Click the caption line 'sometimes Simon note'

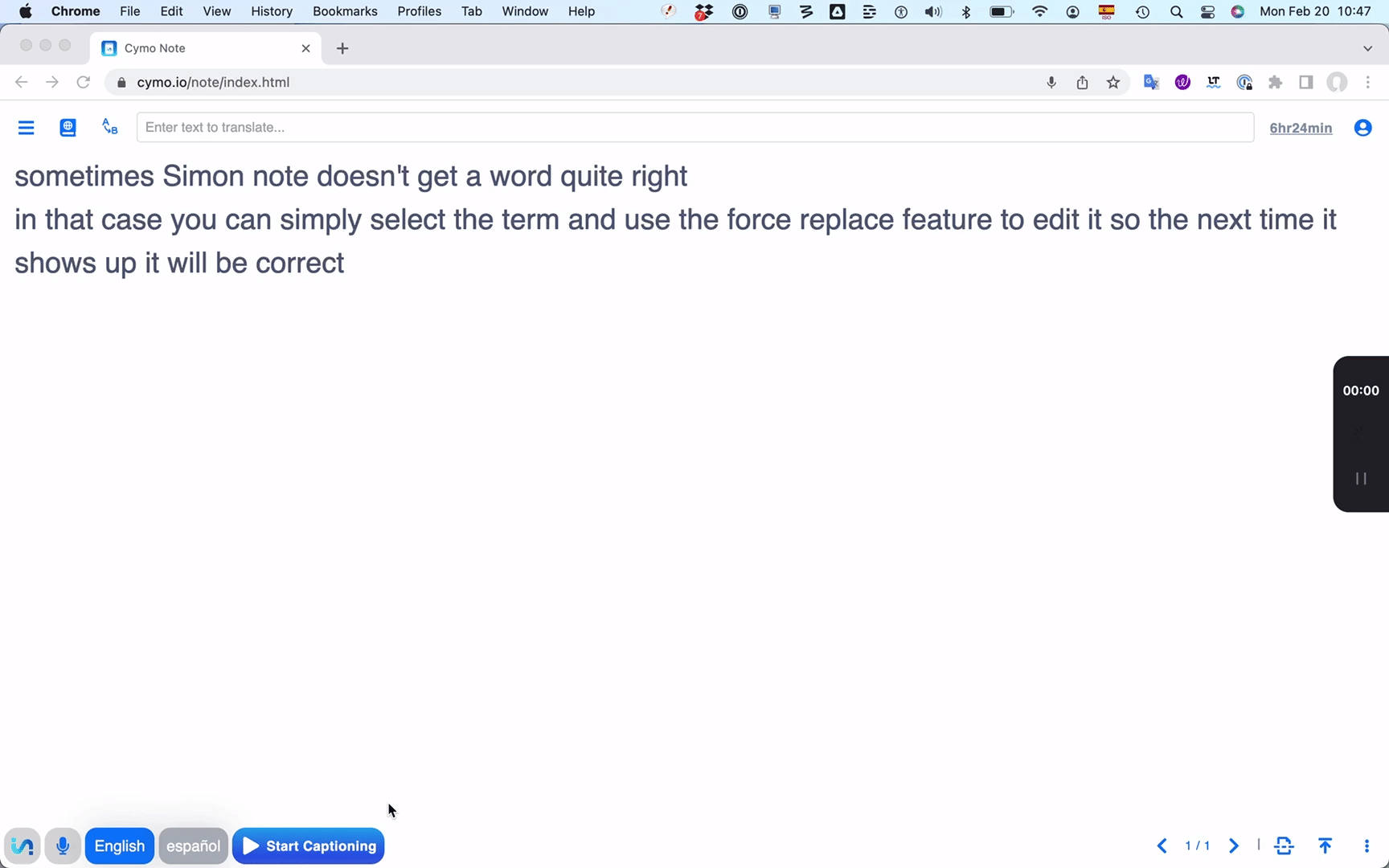(162, 176)
